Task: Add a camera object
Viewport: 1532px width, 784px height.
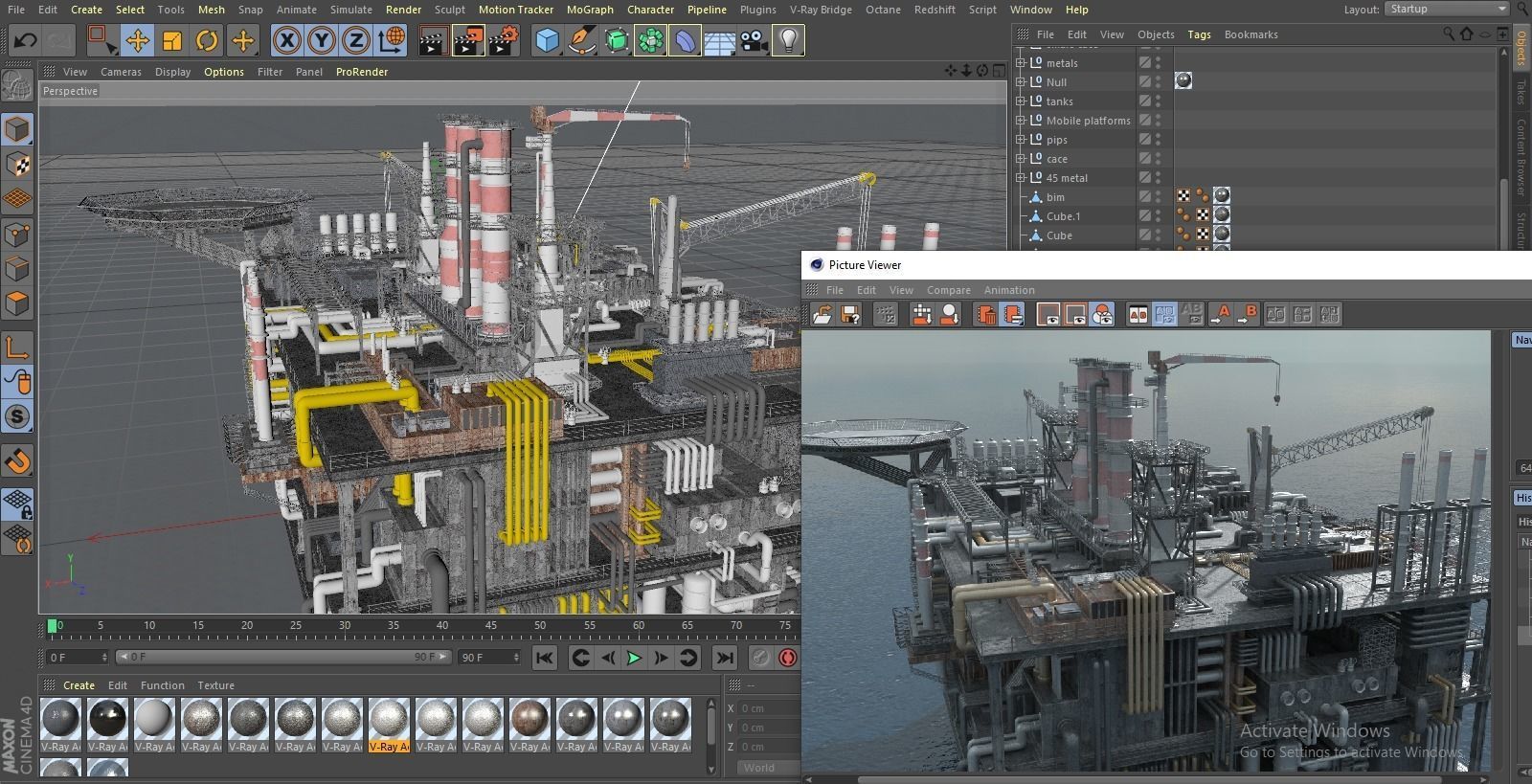Action: pos(754,40)
